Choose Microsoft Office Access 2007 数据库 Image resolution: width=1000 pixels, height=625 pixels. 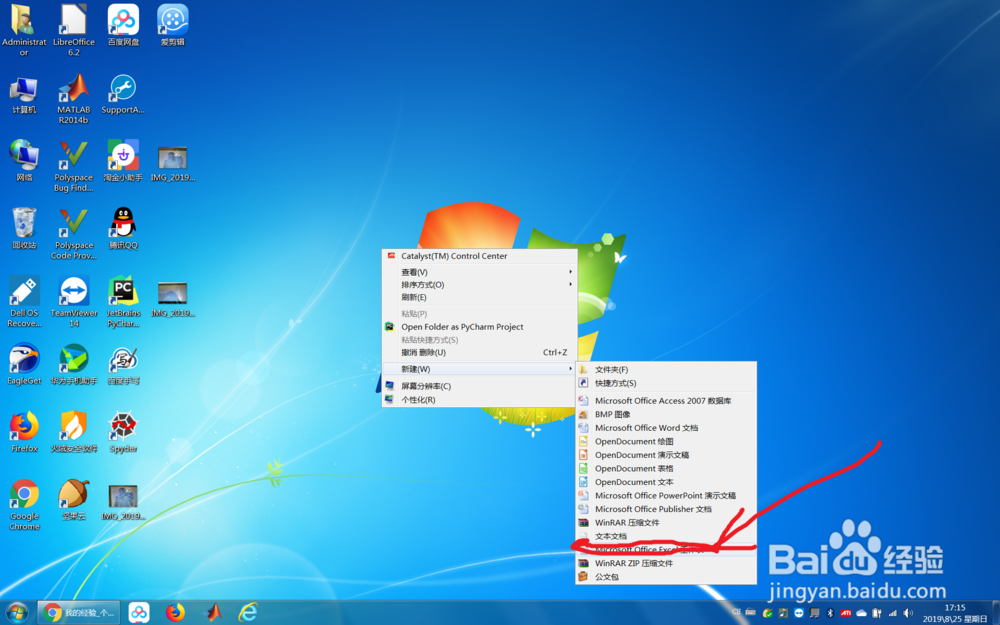[666, 401]
